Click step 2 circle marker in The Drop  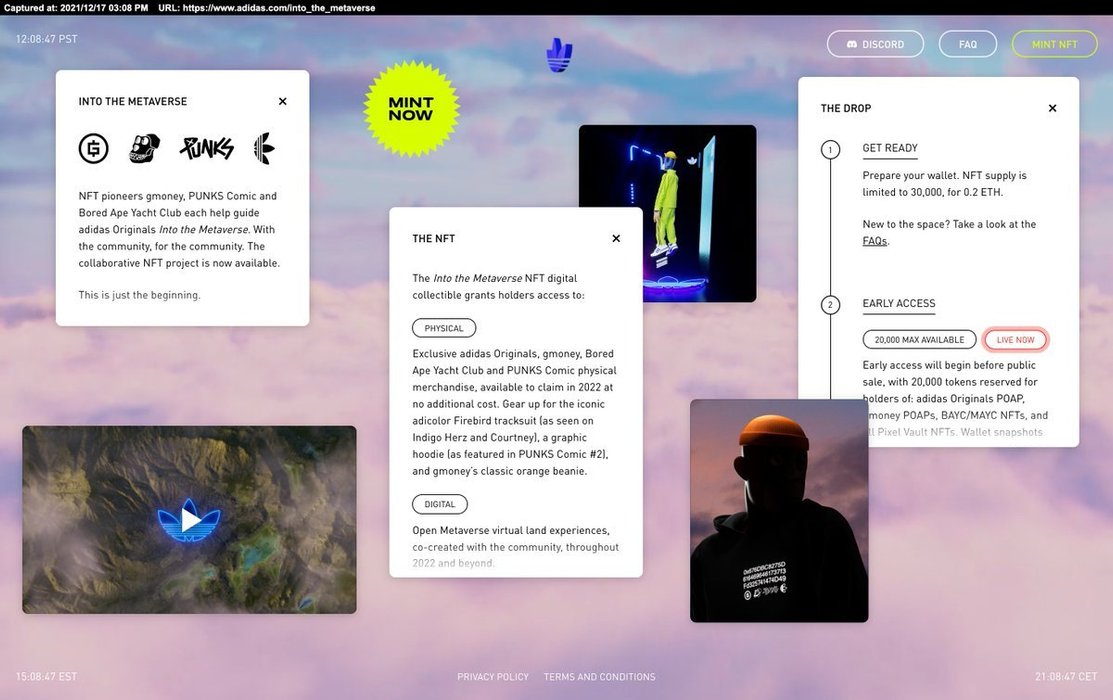pos(830,305)
